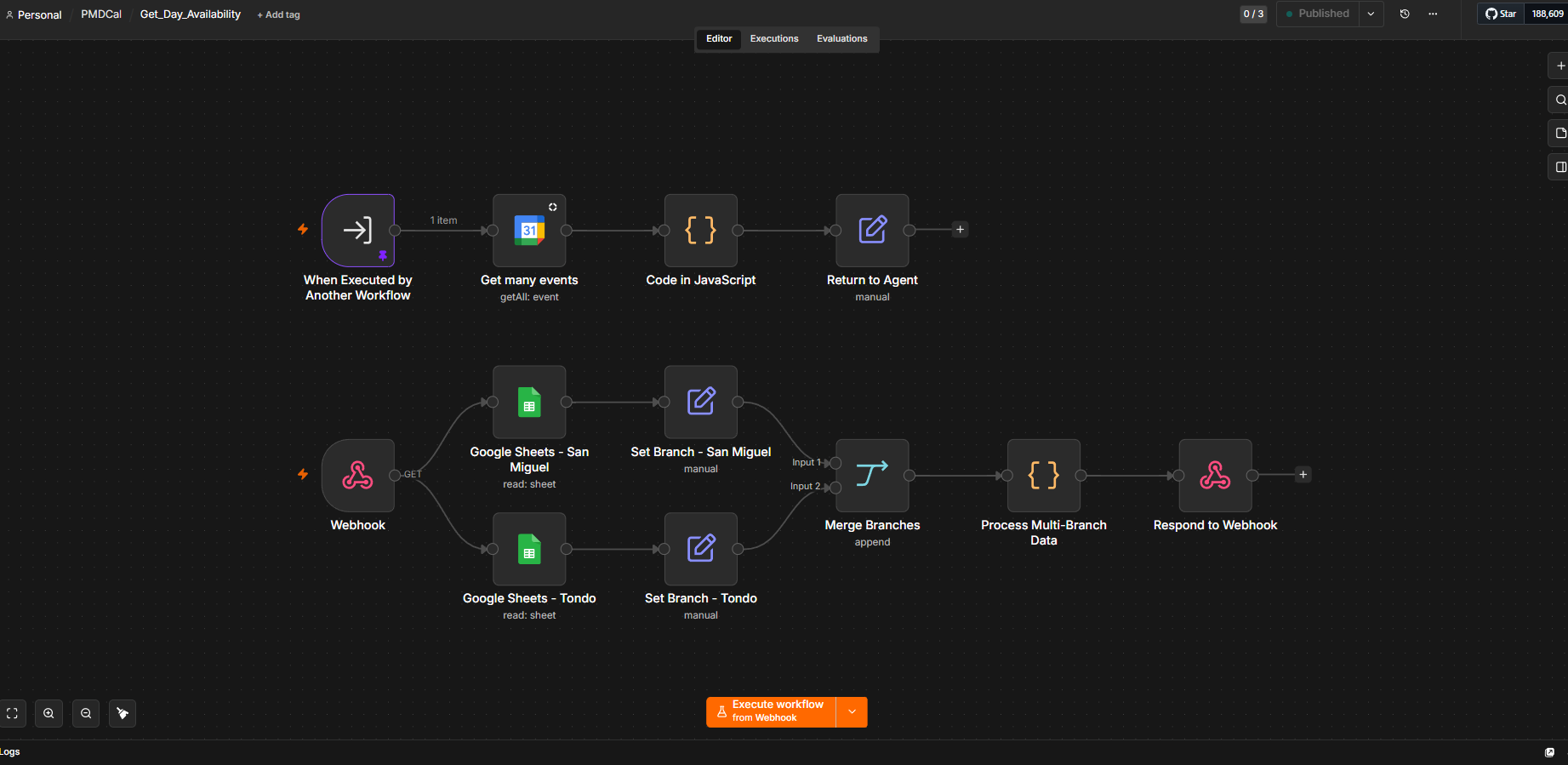Click the Add tag link
1568x765 pixels.
pyautogui.click(x=278, y=14)
